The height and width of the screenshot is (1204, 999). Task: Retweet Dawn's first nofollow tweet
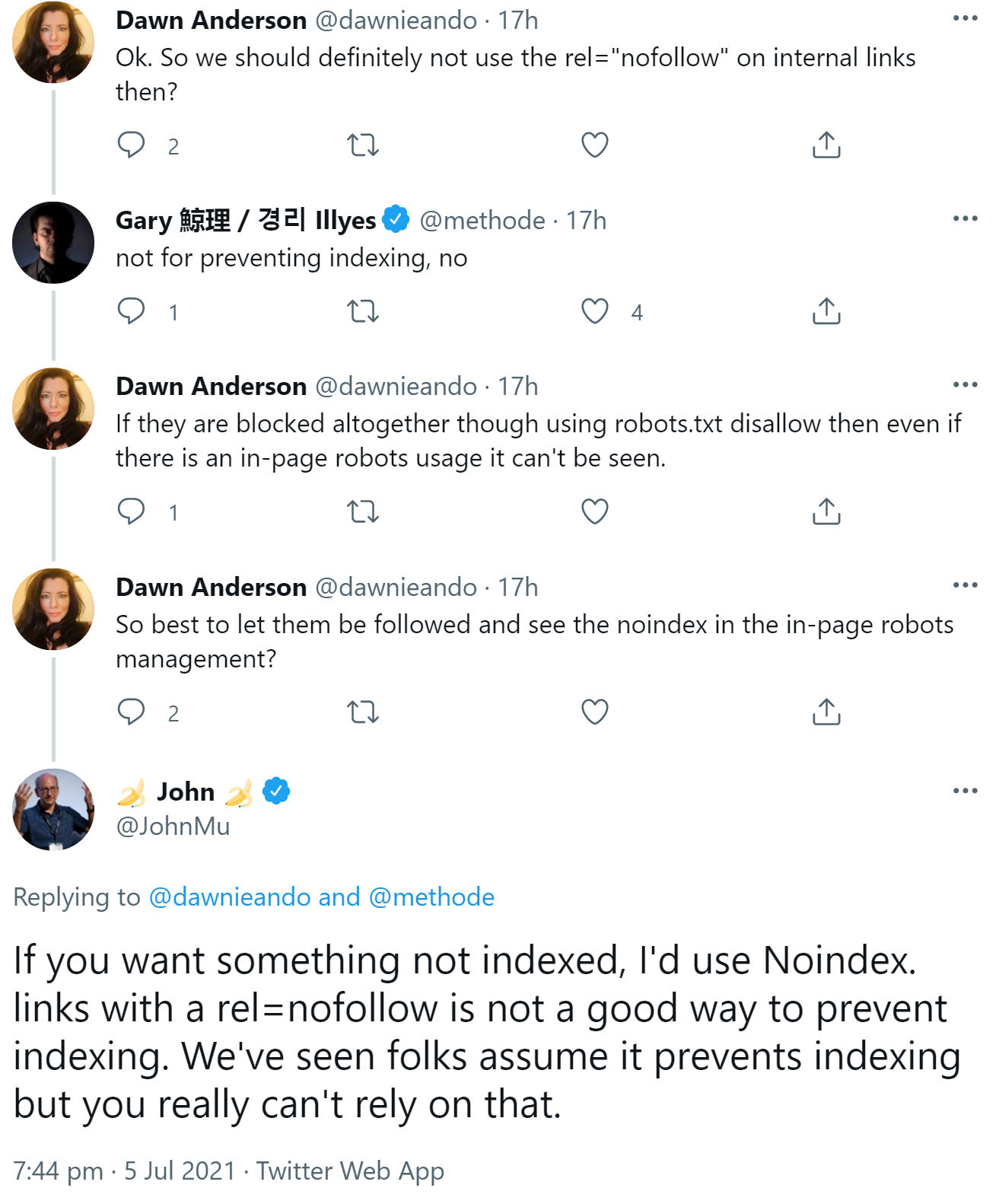[363, 145]
